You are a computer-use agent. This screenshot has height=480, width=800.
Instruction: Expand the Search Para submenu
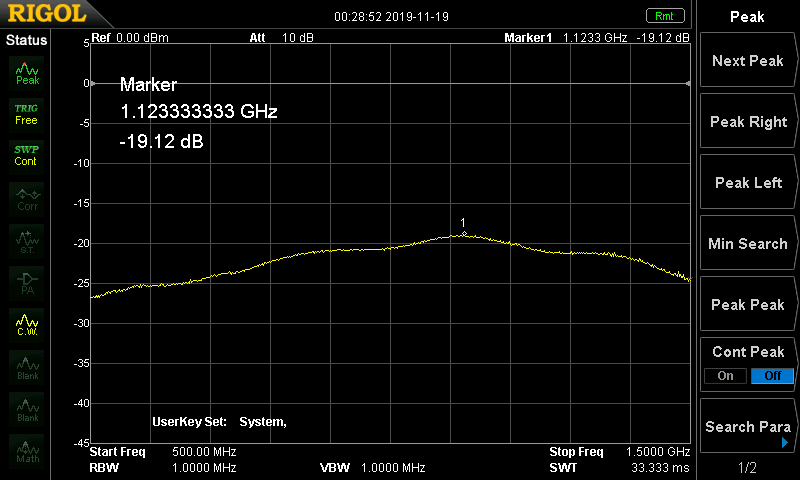747,427
